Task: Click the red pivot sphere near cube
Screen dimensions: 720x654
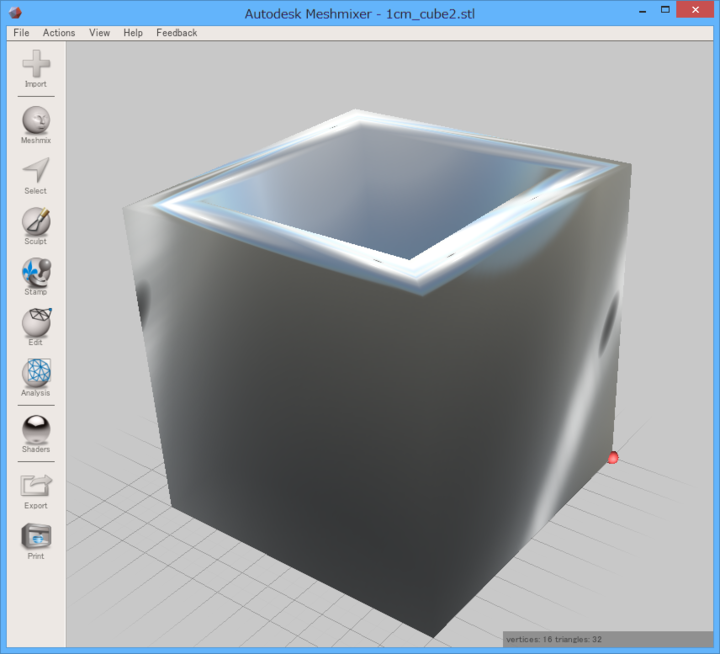Action: [613, 457]
